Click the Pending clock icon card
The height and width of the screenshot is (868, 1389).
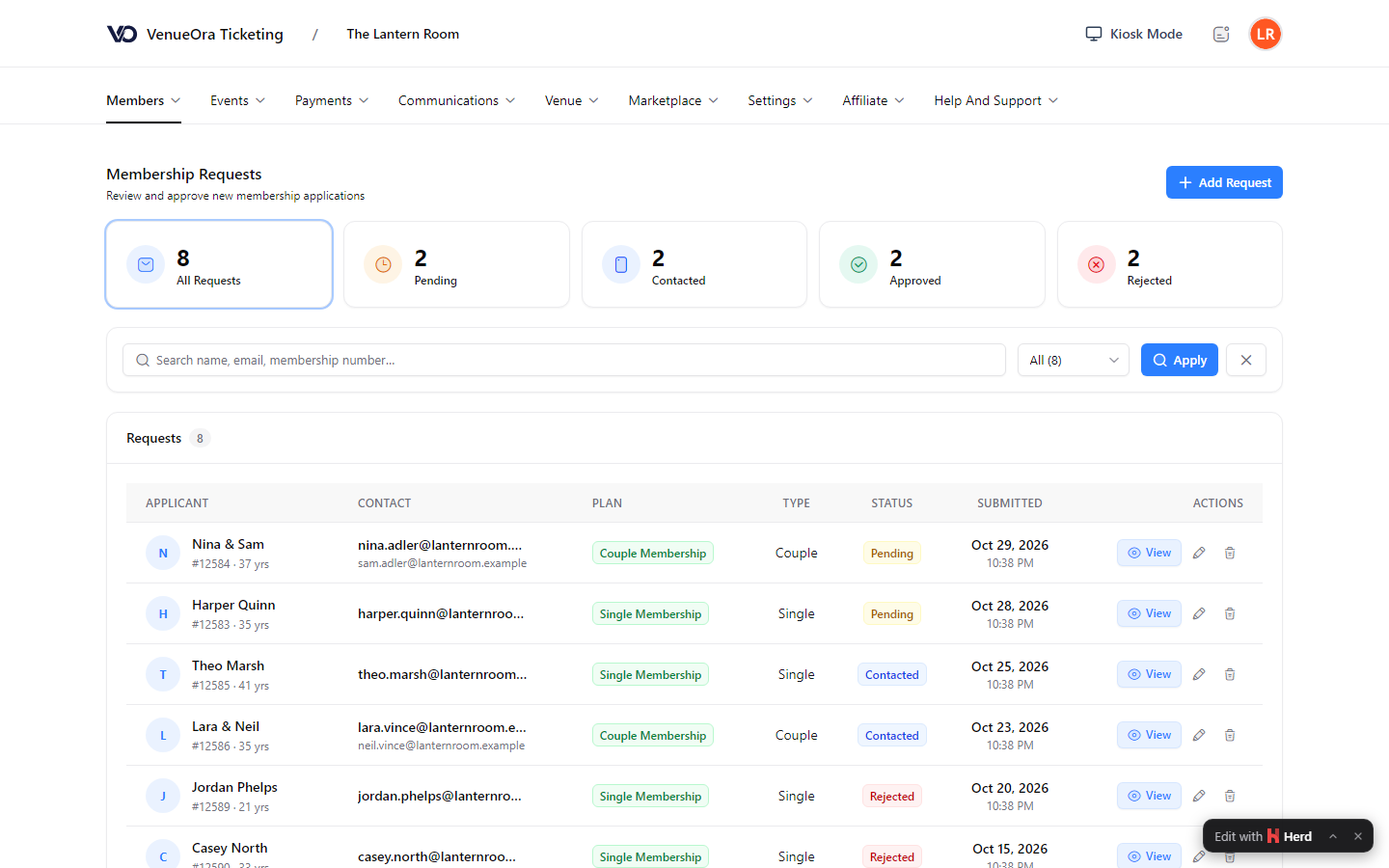[x=456, y=264]
